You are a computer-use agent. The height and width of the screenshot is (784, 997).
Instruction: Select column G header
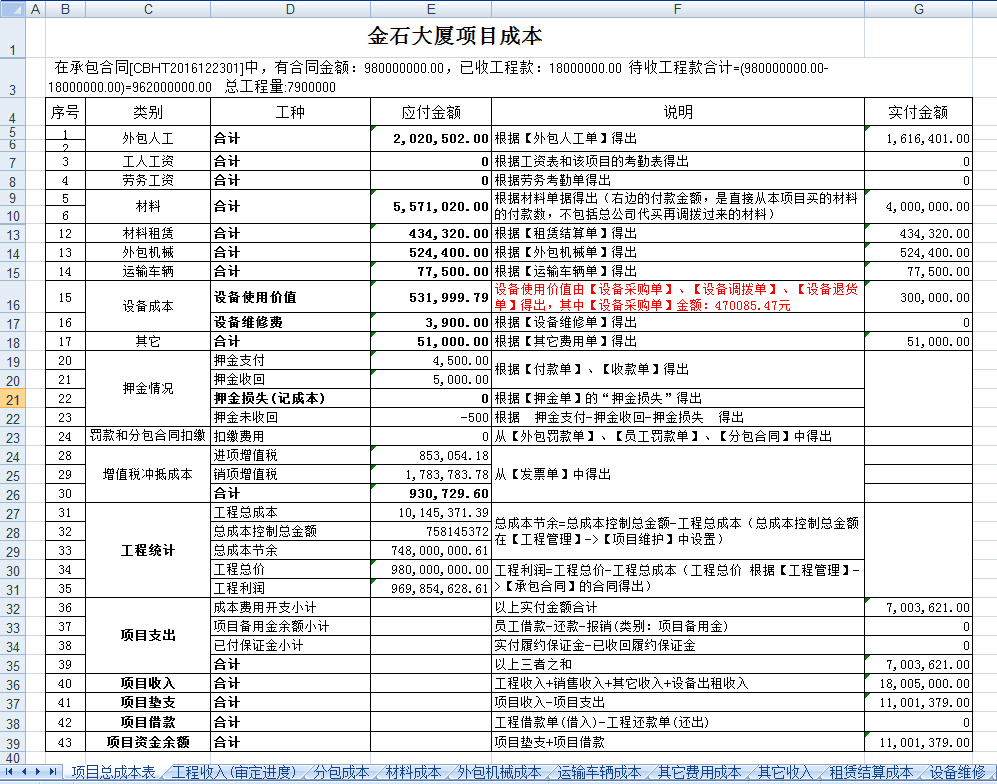[917, 8]
